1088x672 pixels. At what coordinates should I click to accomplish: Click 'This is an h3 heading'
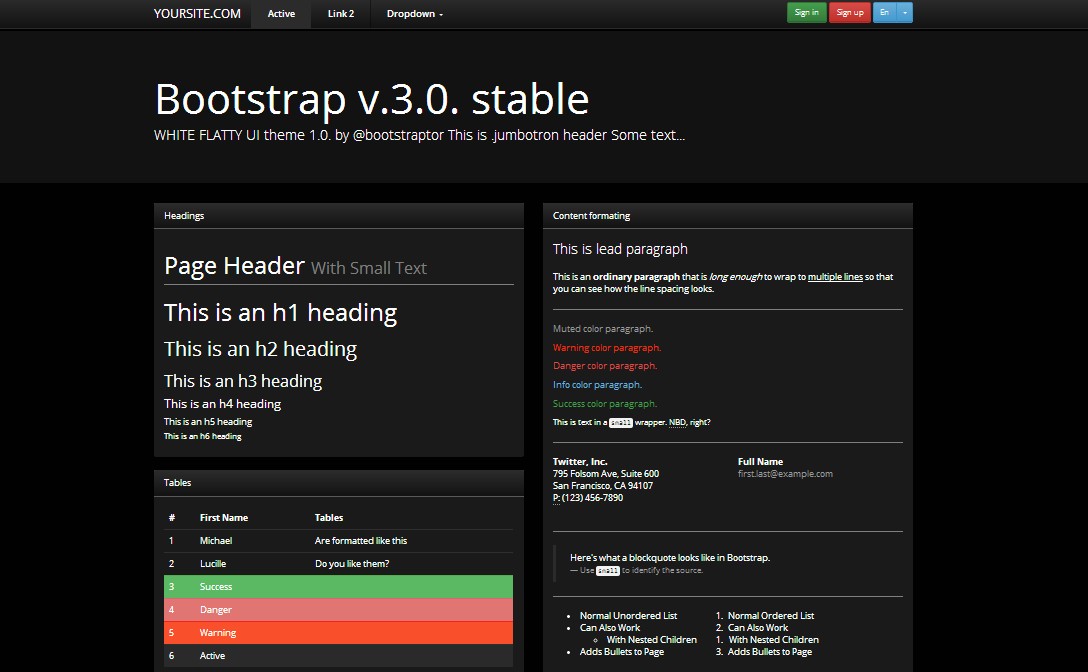coord(243,381)
